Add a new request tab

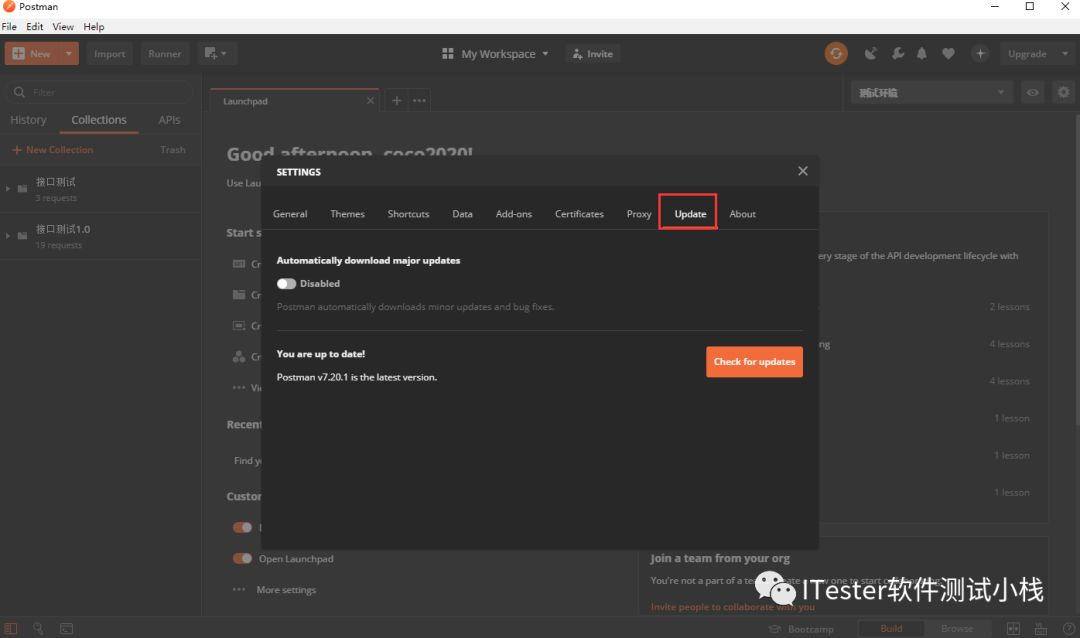[x=397, y=101]
